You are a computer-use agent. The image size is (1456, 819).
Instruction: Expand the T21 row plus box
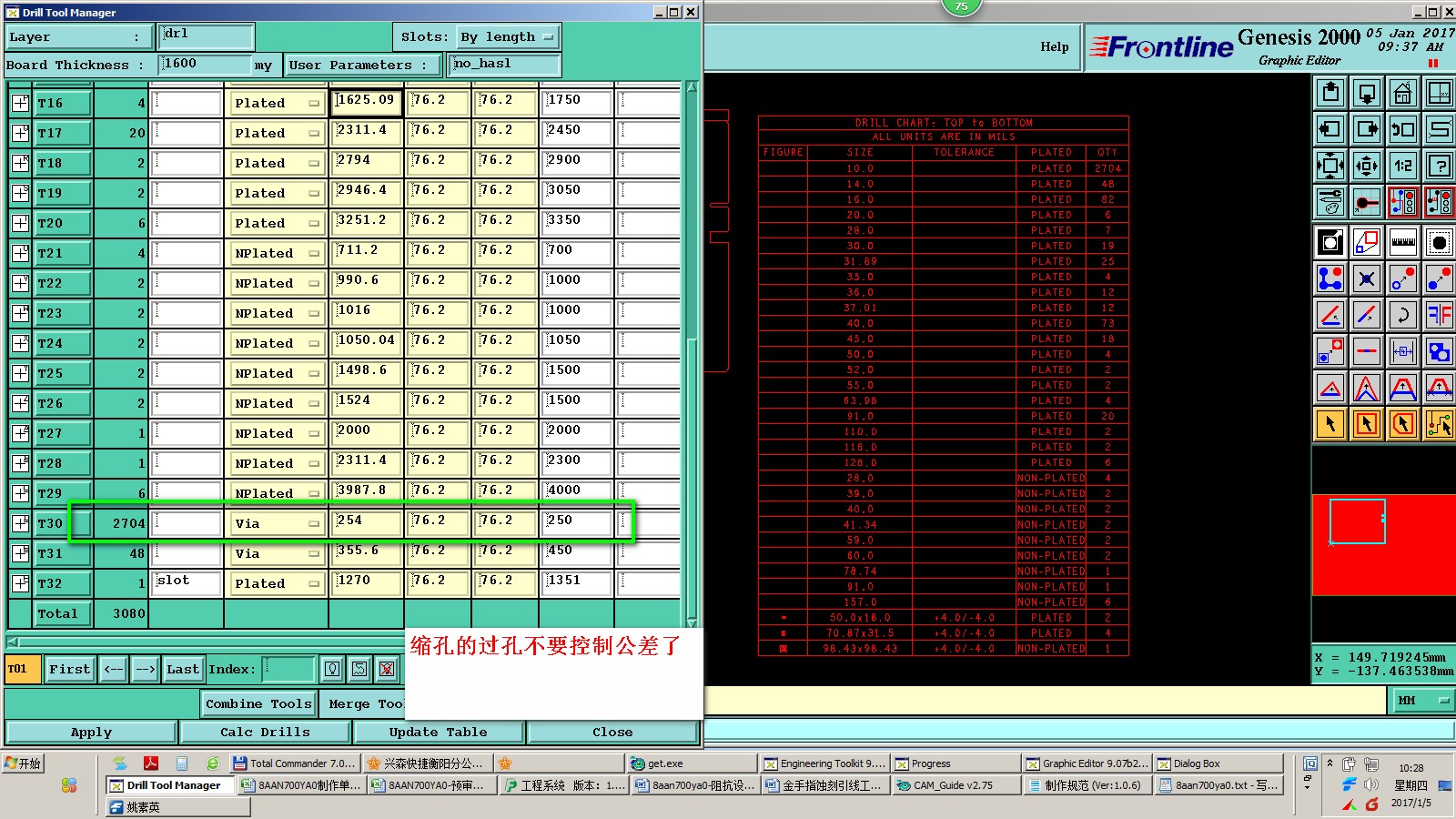[x=20, y=253]
